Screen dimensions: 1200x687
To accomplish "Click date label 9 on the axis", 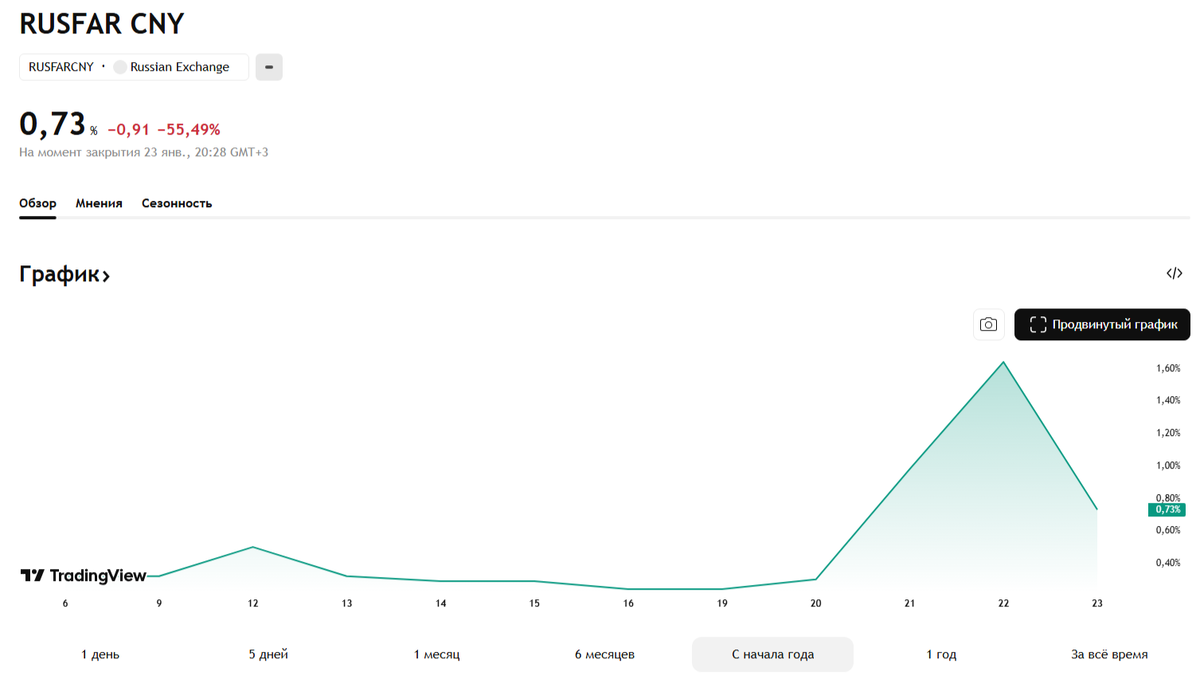I will (x=159, y=603).
